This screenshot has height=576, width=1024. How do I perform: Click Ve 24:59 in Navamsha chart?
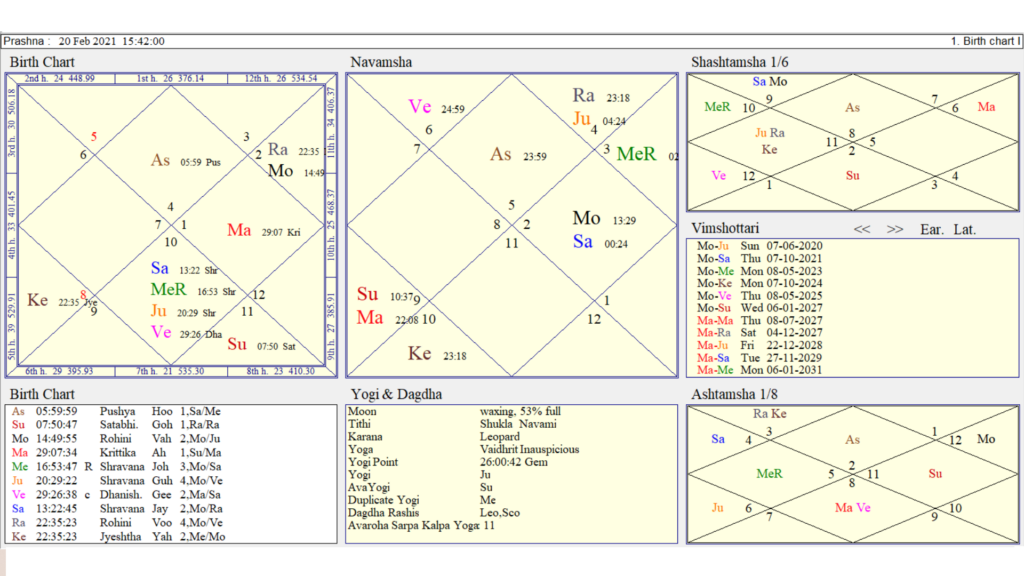436,107
